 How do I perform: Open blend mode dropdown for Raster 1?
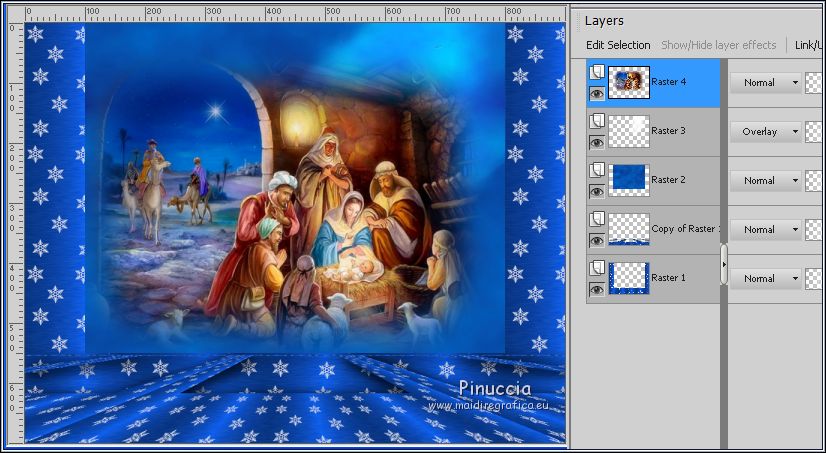click(765, 279)
